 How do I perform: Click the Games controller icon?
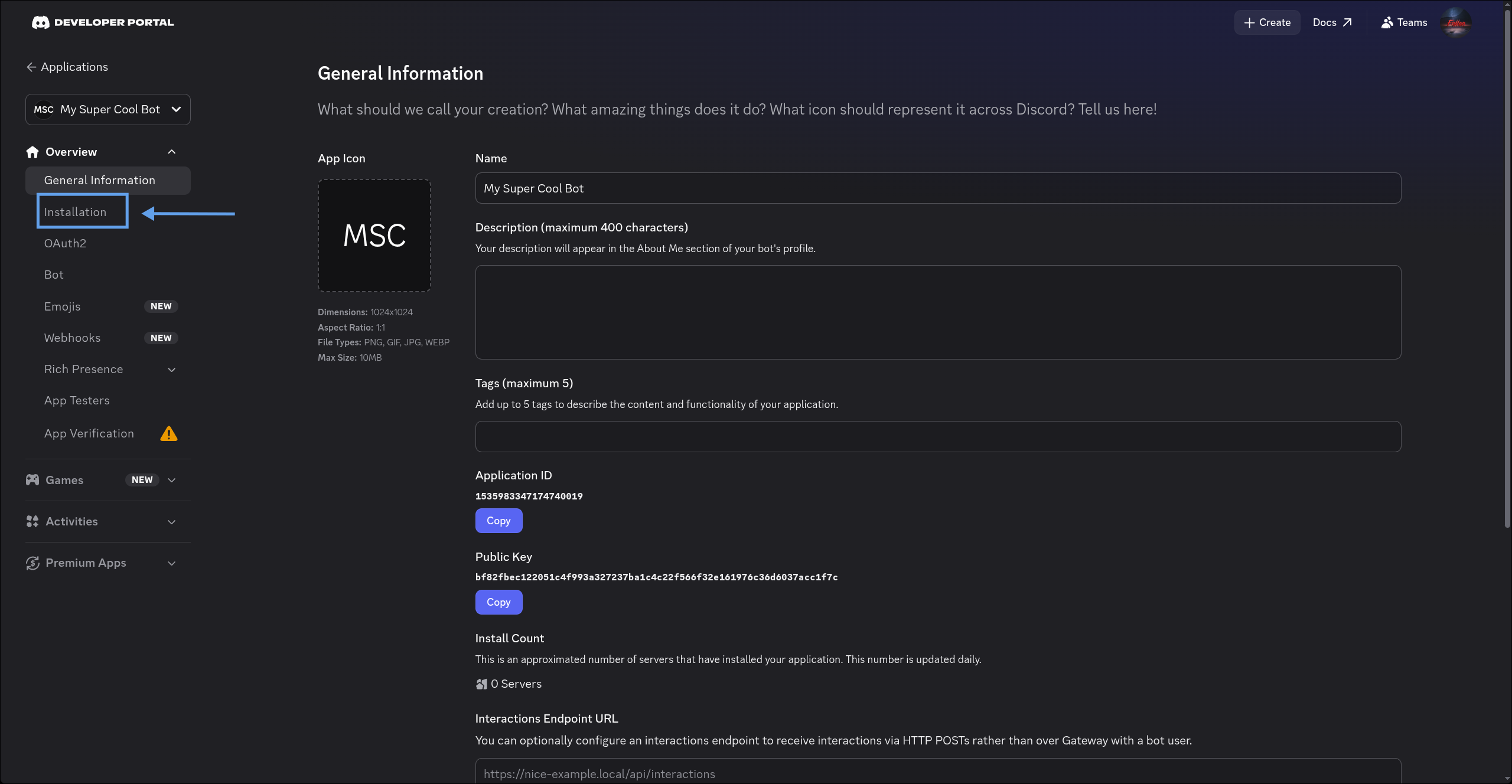[32, 480]
